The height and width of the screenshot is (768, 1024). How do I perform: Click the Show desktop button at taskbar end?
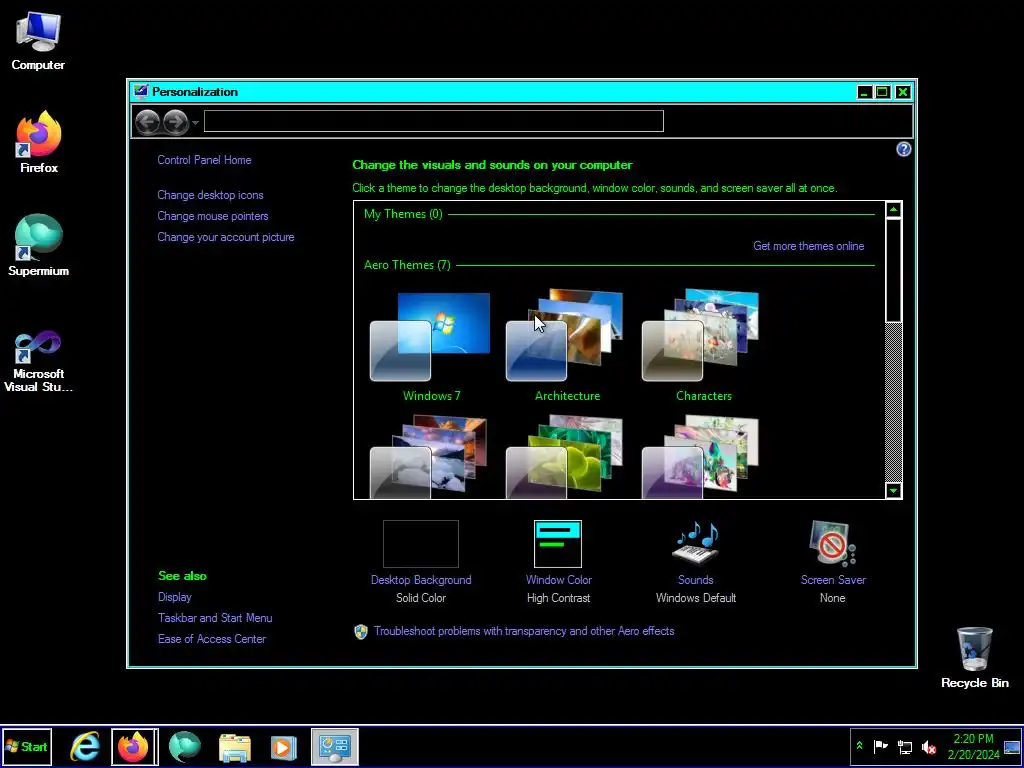[1012, 746]
